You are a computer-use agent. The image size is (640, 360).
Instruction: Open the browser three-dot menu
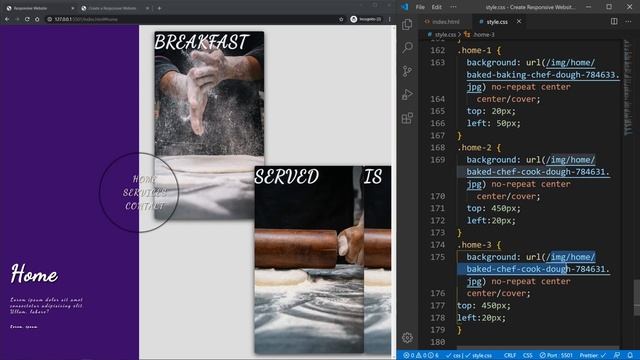(x=390, y=19)
